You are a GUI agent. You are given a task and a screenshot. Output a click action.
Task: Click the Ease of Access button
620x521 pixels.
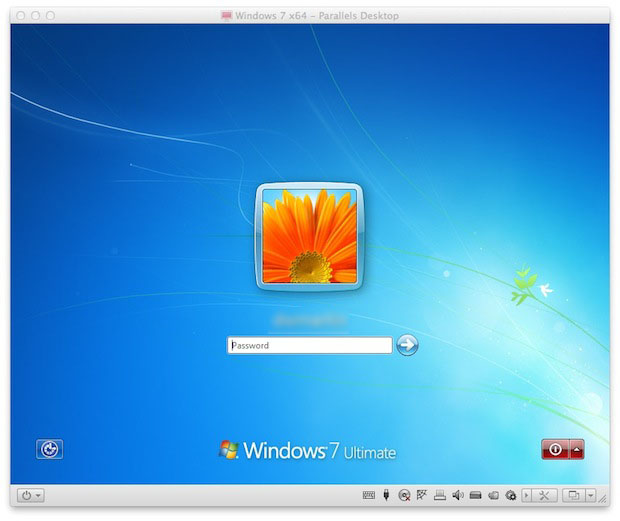pos(49,450)
